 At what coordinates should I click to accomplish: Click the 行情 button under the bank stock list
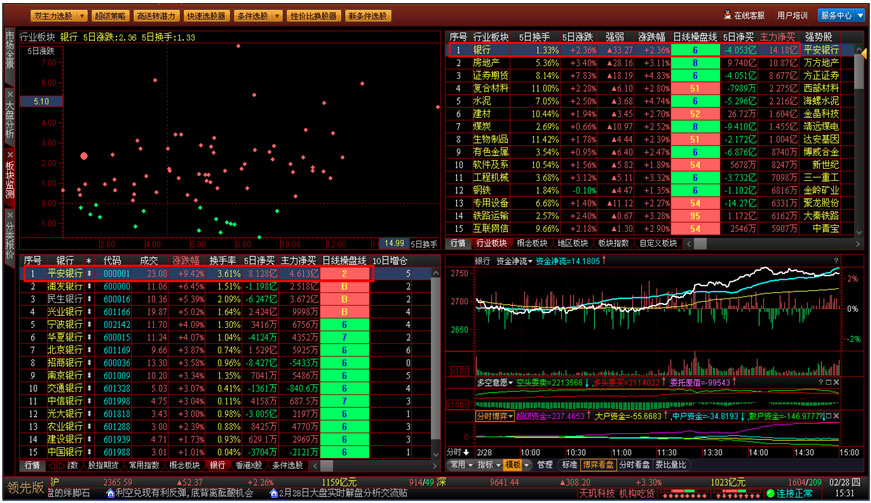[32, 465]
